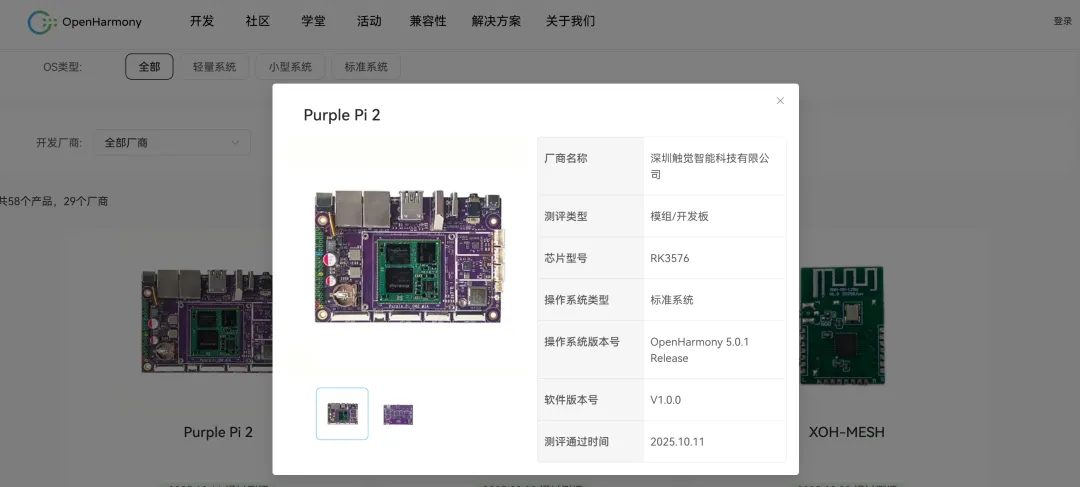This screenshot has width=1080, height=487.
Task: Click the 登录 link
Action: 1062,21
